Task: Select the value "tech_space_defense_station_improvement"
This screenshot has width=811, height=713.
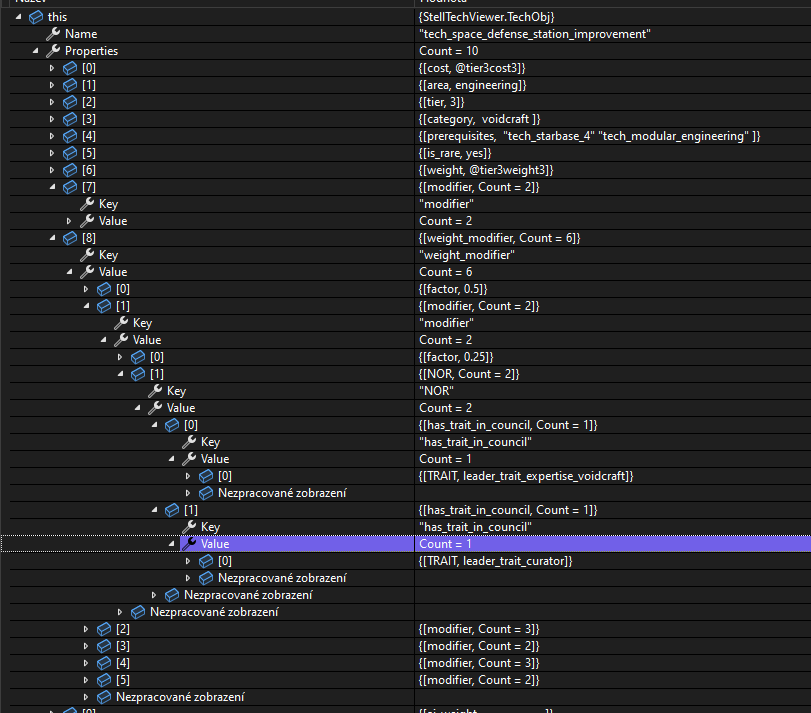Action: click(535, 34)
